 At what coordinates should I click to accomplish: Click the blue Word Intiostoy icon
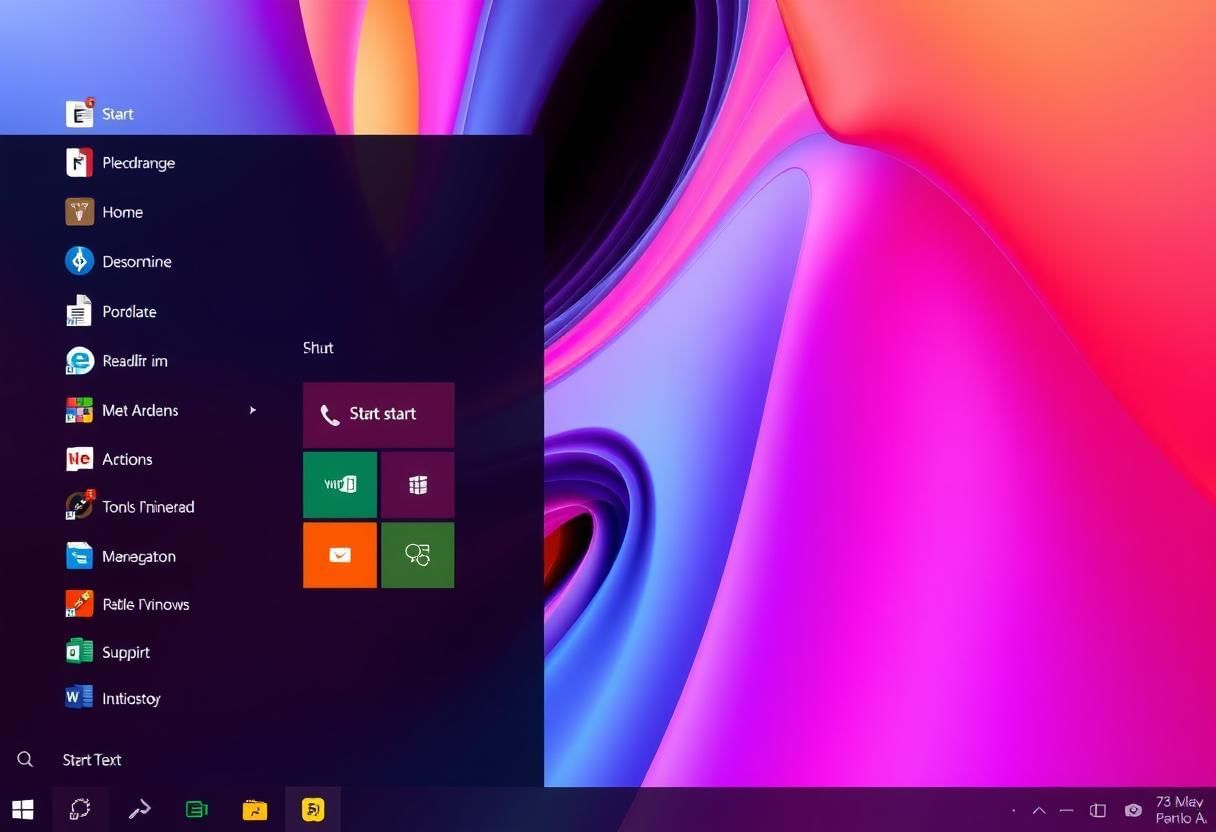[79, 698]
